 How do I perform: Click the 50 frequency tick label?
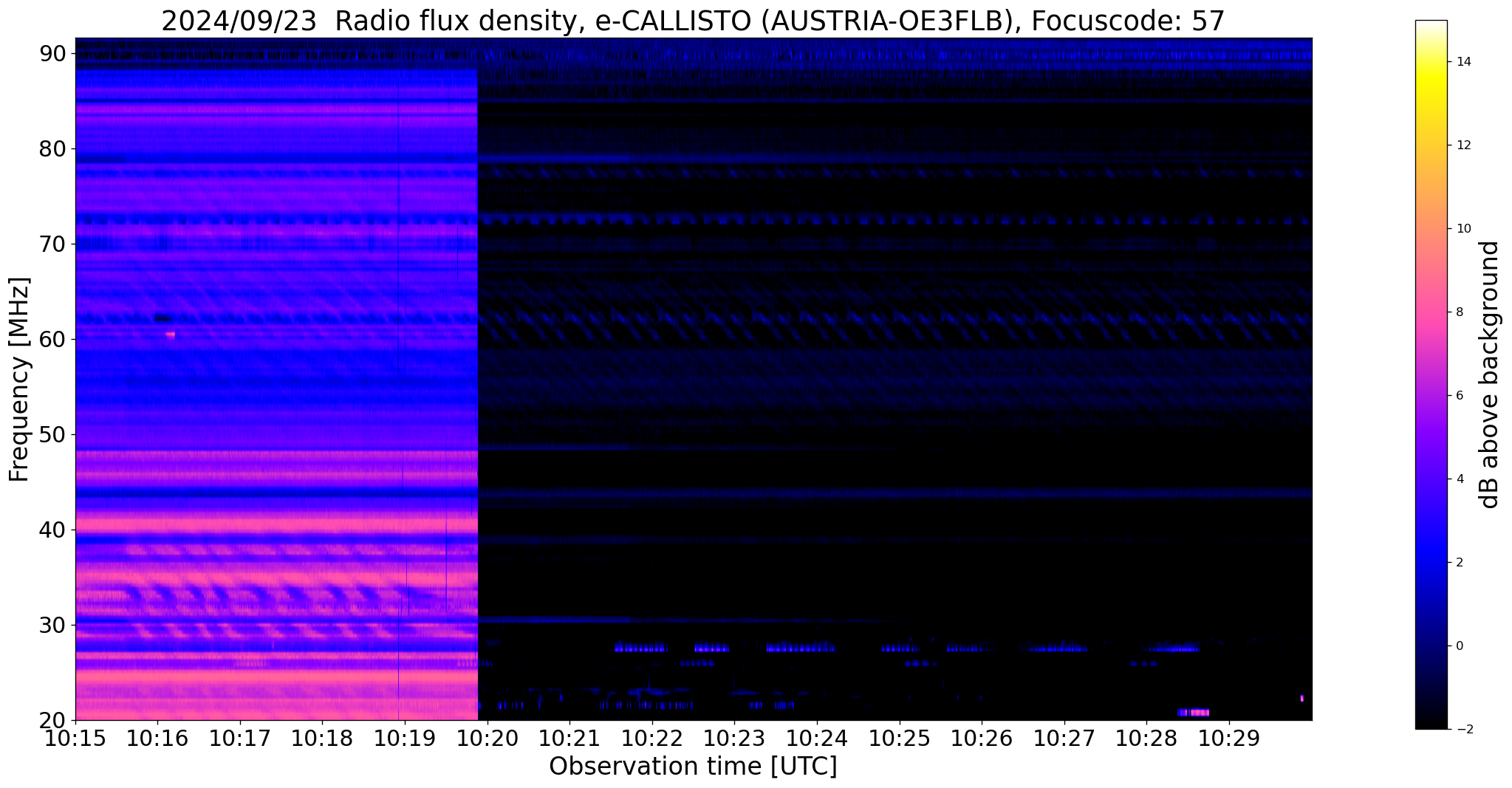pyautogui.click(x=53, y=434)
